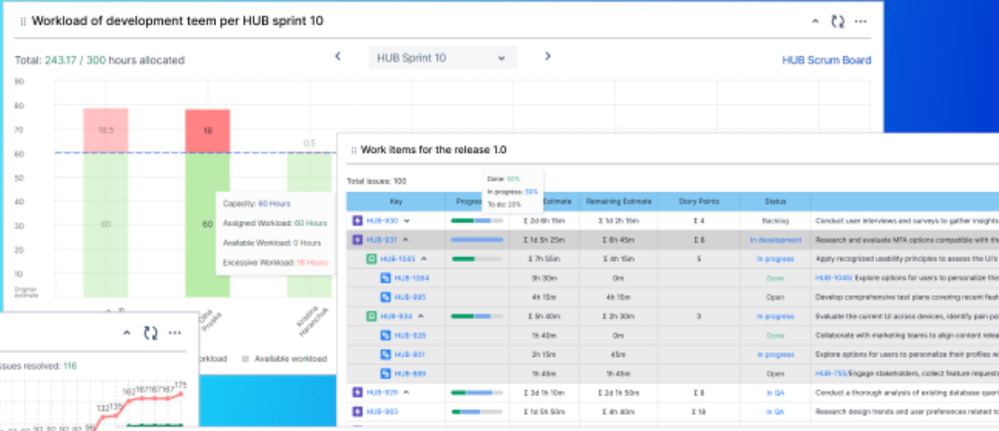The height and width of the screenshot is (431, 999).
Task: Open issue HUB-1064 via its key link
Action: coord(412,278)
